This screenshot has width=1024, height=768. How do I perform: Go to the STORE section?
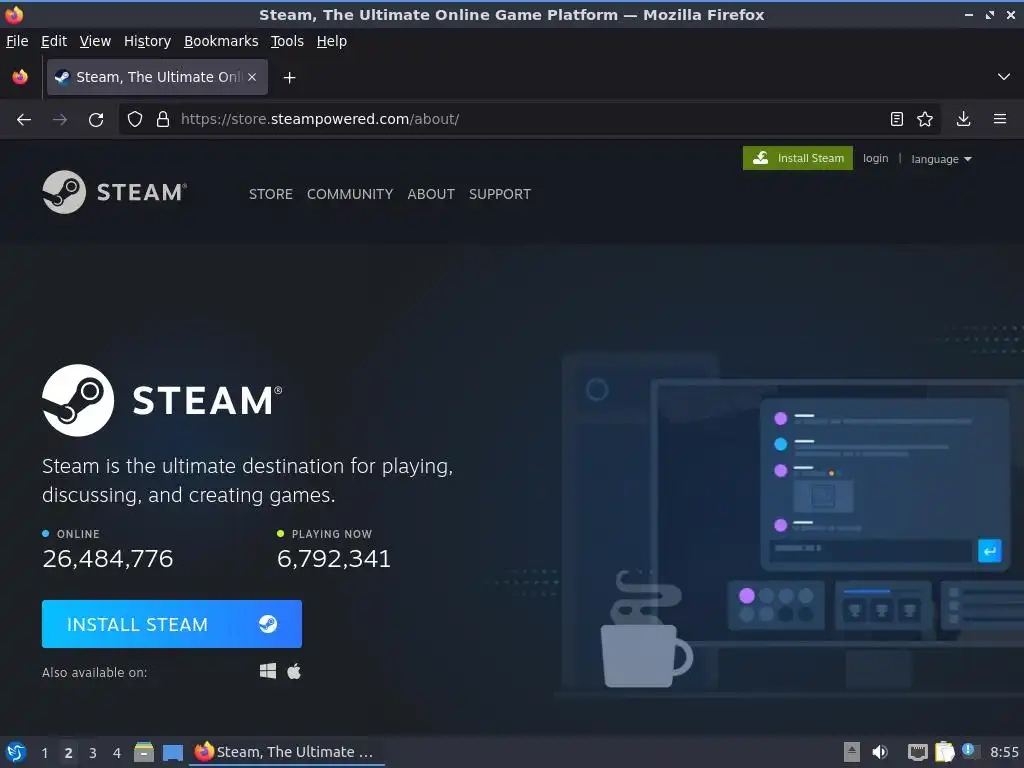click(x=270, y=194)
